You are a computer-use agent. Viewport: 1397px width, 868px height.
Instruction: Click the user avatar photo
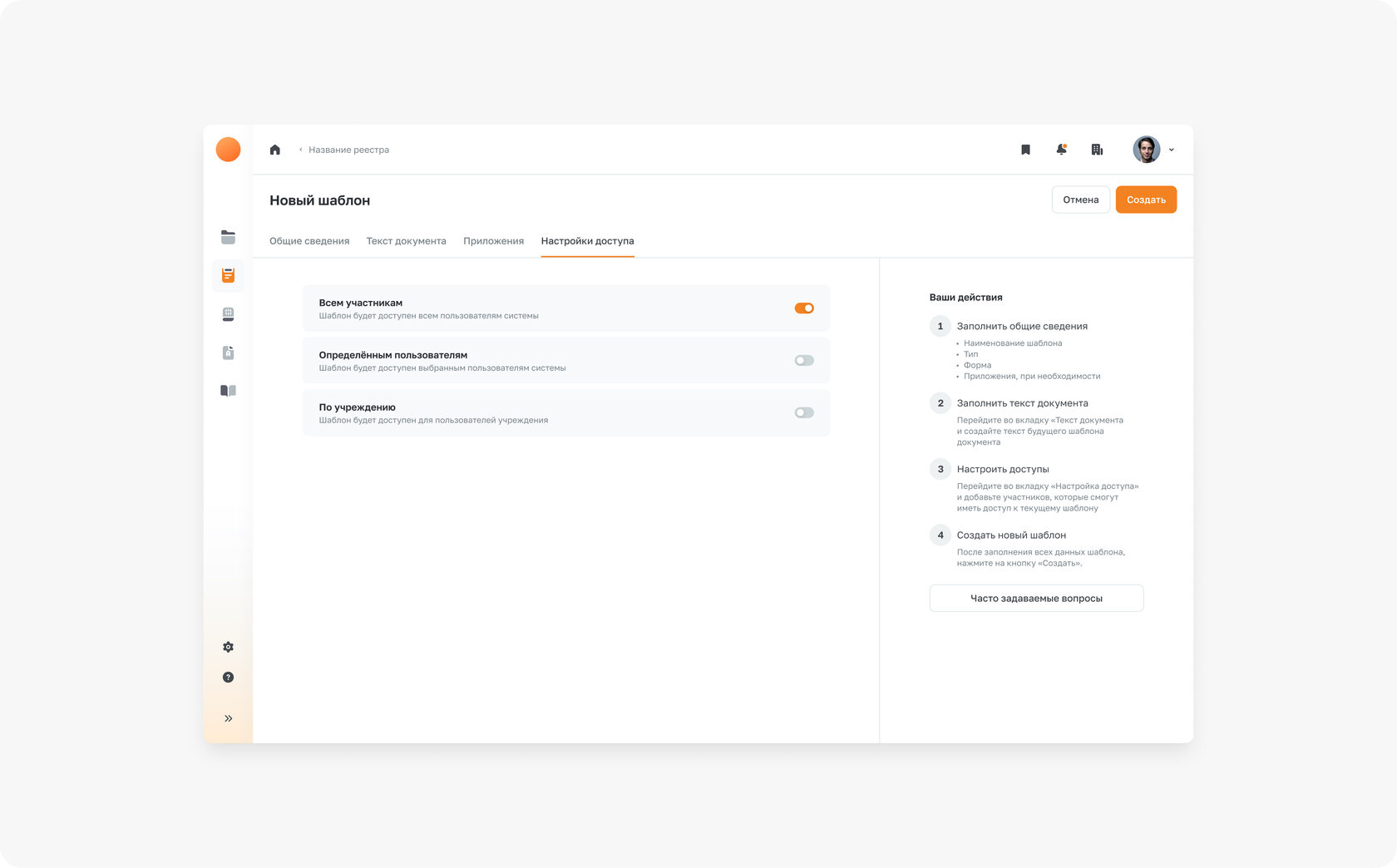(1146, 150)
